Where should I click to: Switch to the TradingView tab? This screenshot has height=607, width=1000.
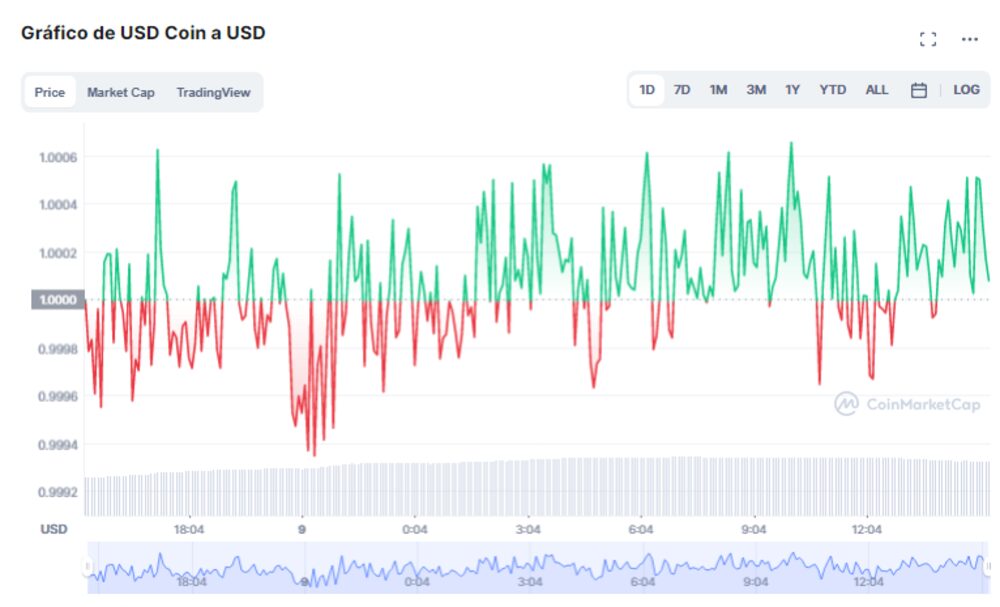tap(213, 92)
